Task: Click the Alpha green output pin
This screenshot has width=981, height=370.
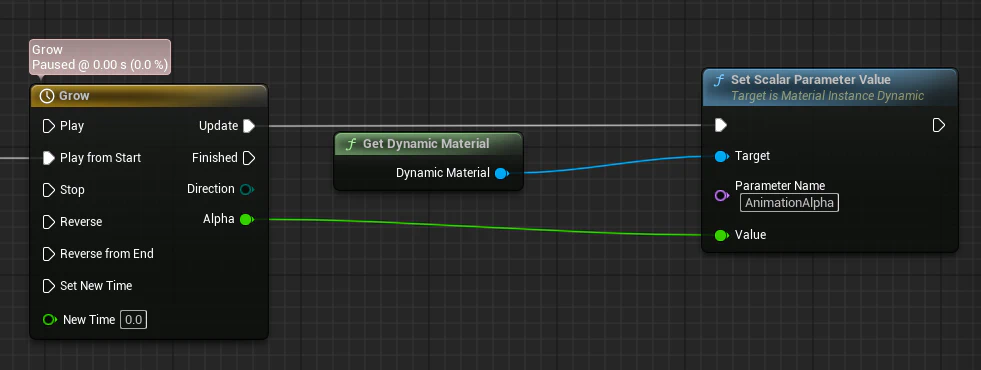Action: 247,219
